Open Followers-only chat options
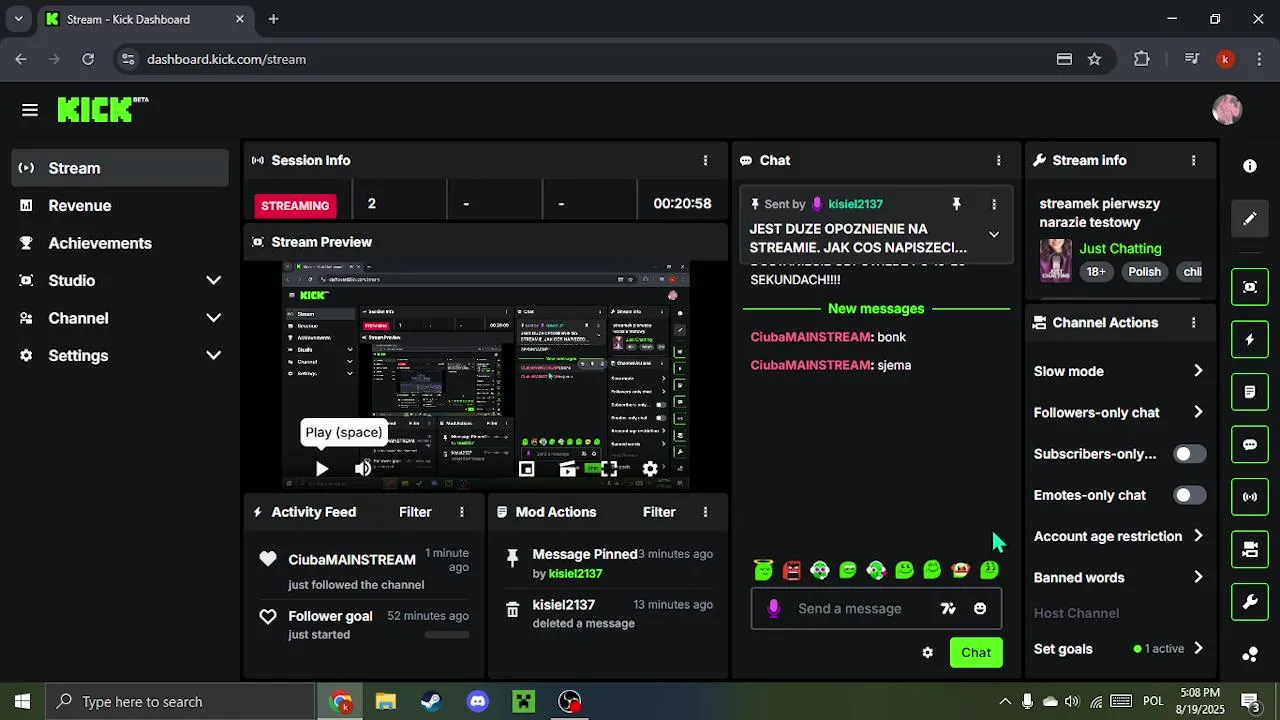This screenshot has height=720, width=1280. pyautogui.click(x=1118, y=413)
